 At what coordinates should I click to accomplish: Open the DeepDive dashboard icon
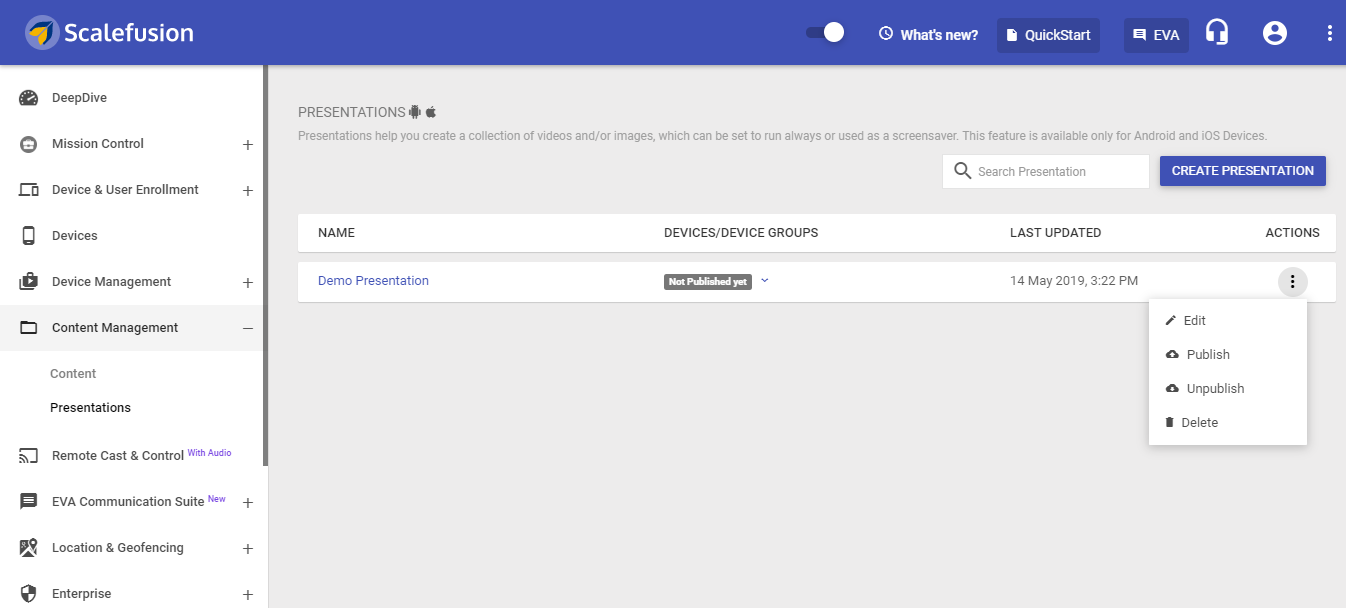tap(28, 98)
